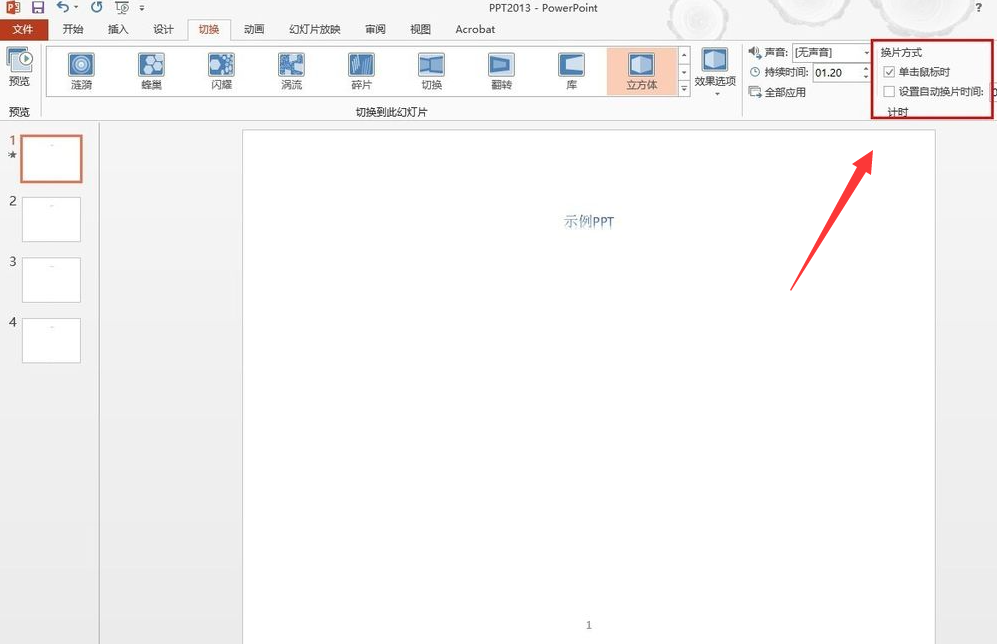Expand the 效果选项 effect options menu
This screenshot has width=997, height=644.
[715, 72]
